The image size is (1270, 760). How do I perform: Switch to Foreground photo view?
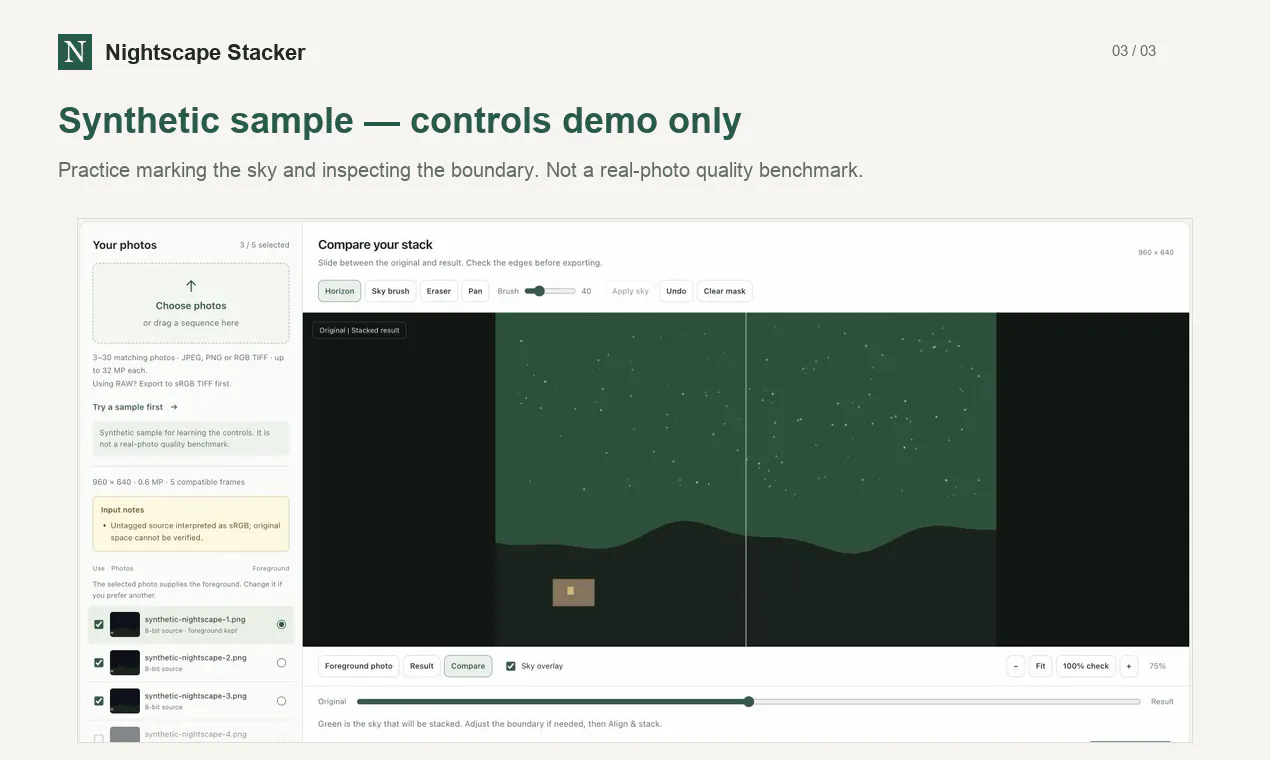tap(359, 666)
